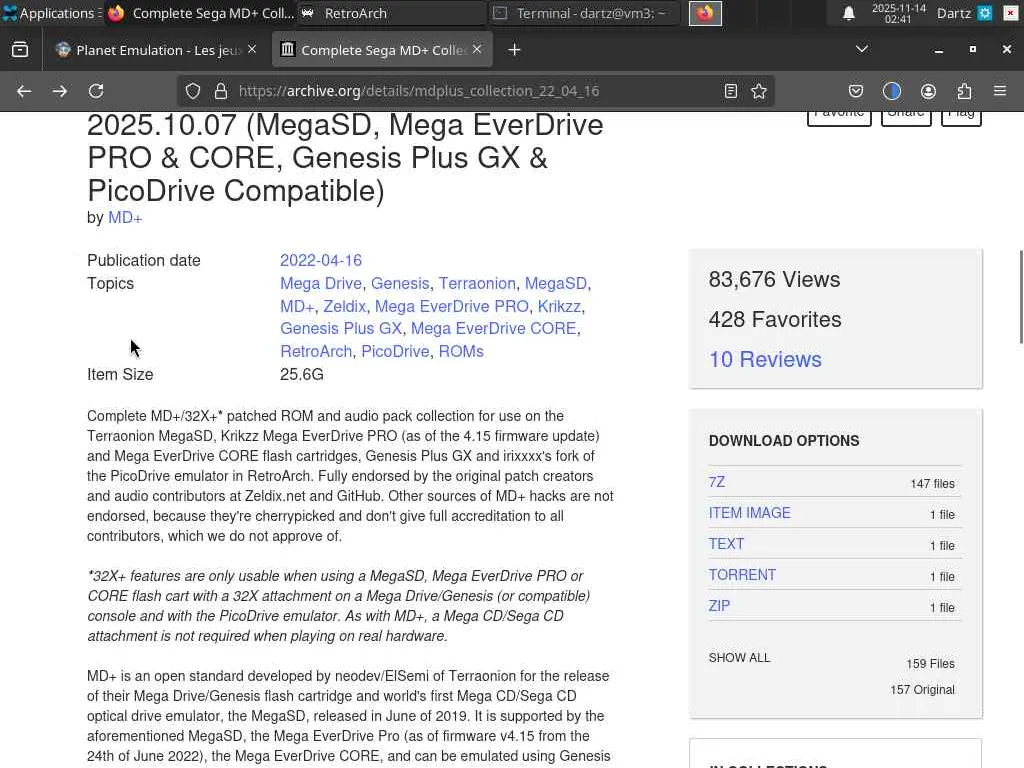Open the Pocket save icon

tap(856, 91)
